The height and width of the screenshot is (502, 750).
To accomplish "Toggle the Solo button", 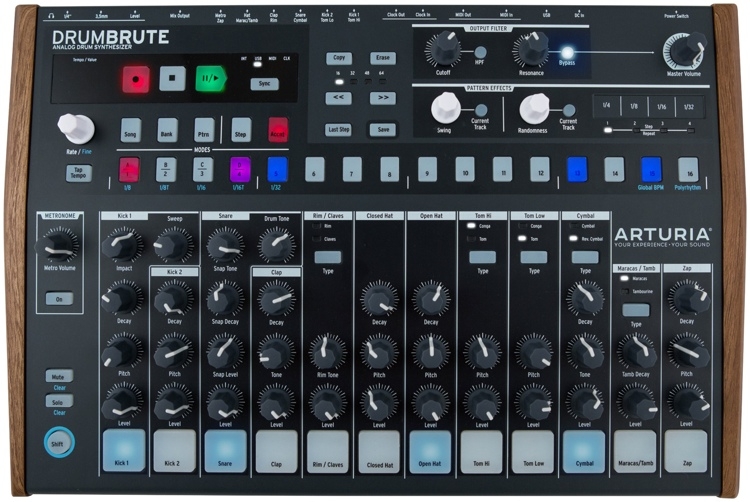I will point(59,401).
